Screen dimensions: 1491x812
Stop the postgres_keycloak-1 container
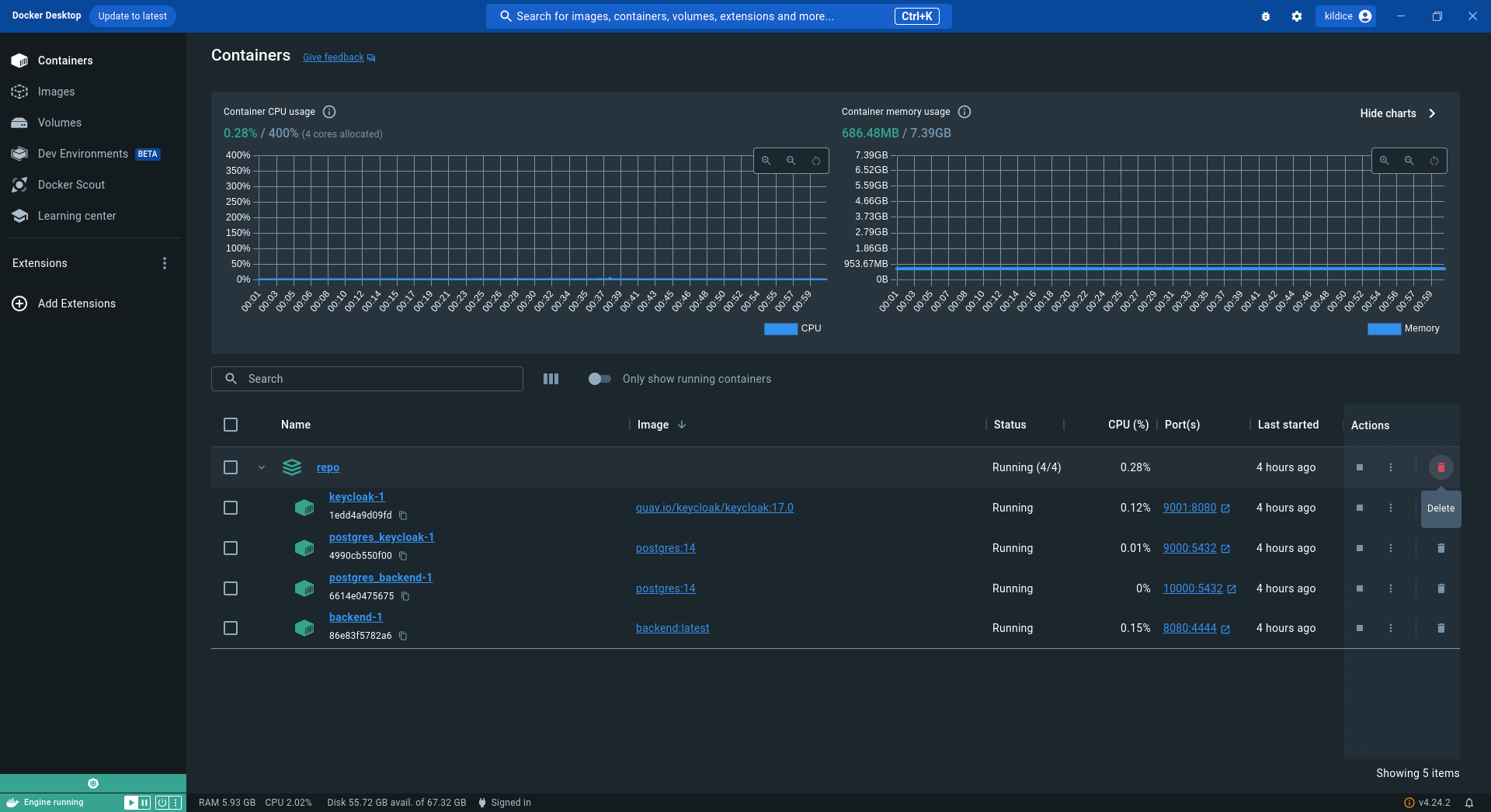point(1360,548)
